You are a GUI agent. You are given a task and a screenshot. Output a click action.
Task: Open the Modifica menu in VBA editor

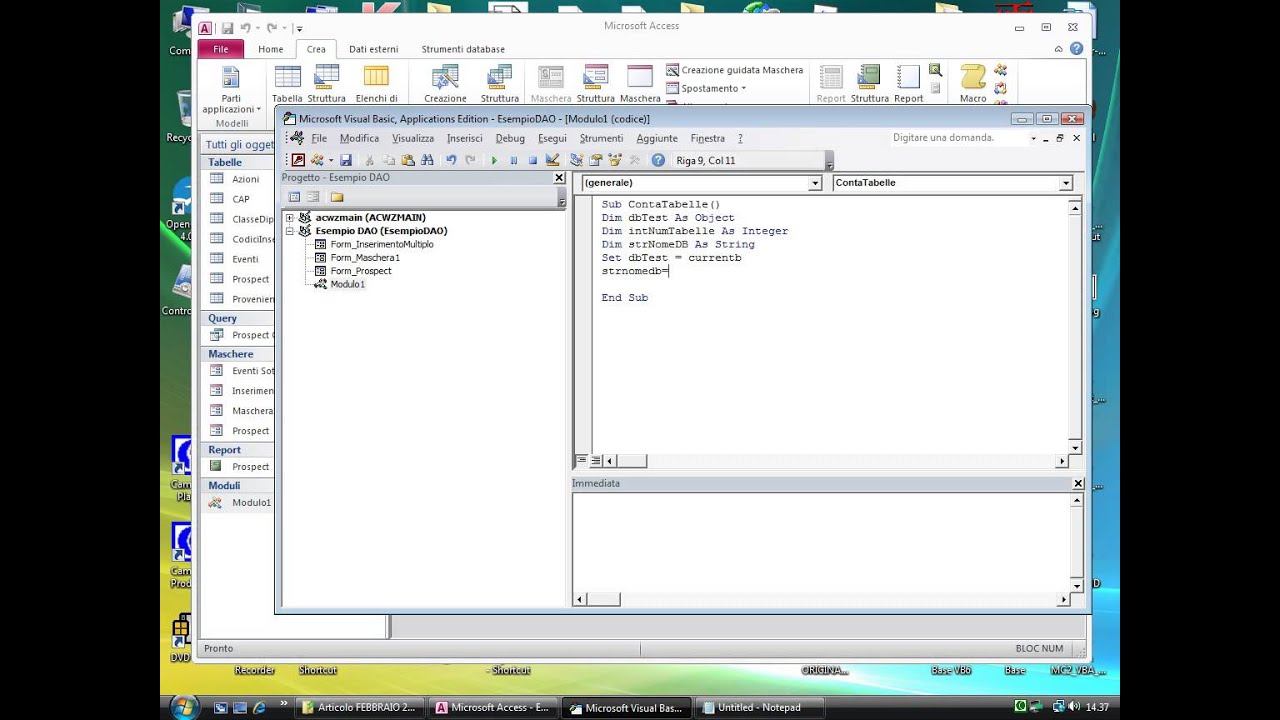(x=359, y=138)
